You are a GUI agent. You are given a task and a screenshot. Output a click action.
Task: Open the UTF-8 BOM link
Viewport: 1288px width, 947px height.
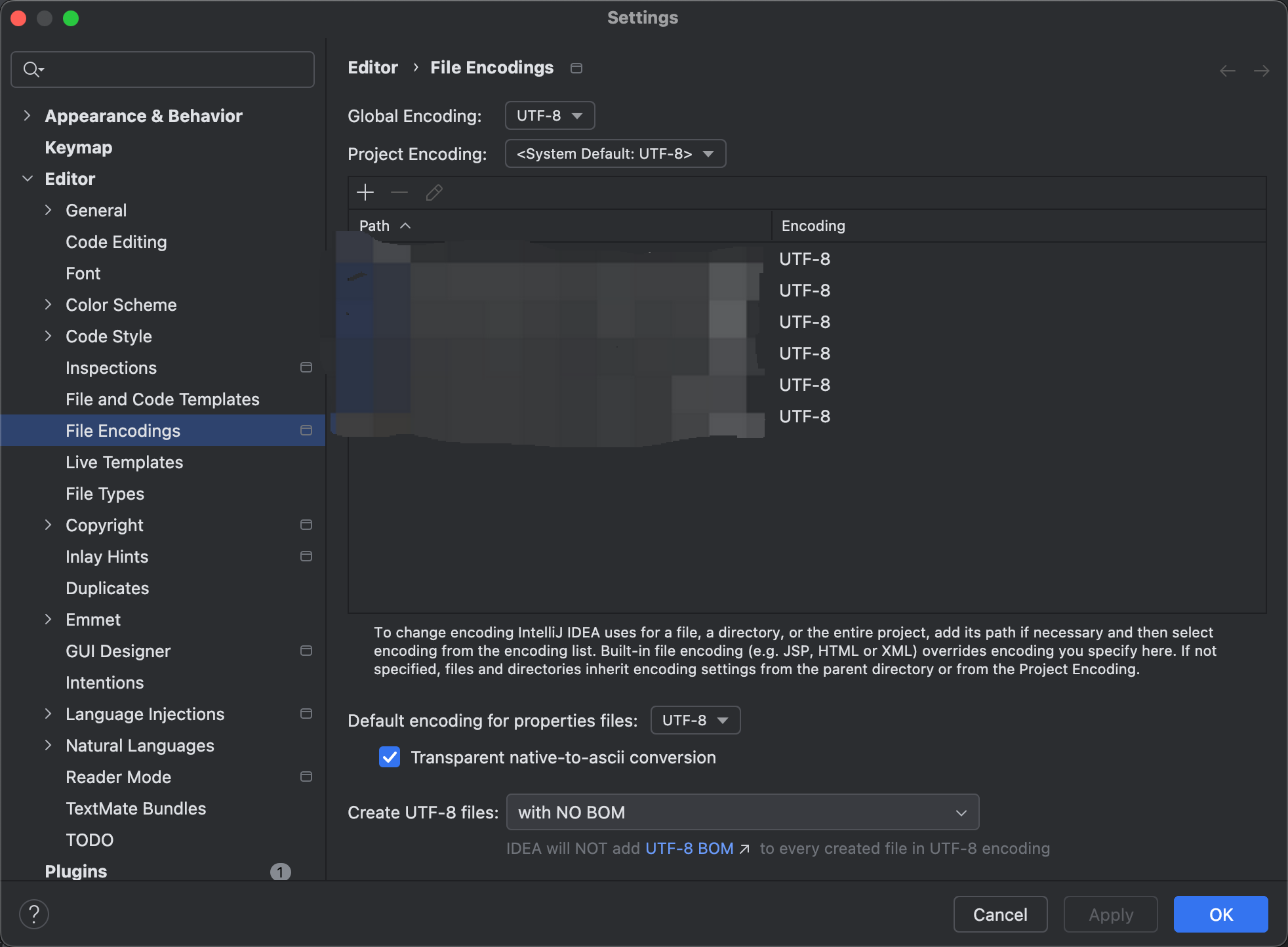(x=689, y=848)
